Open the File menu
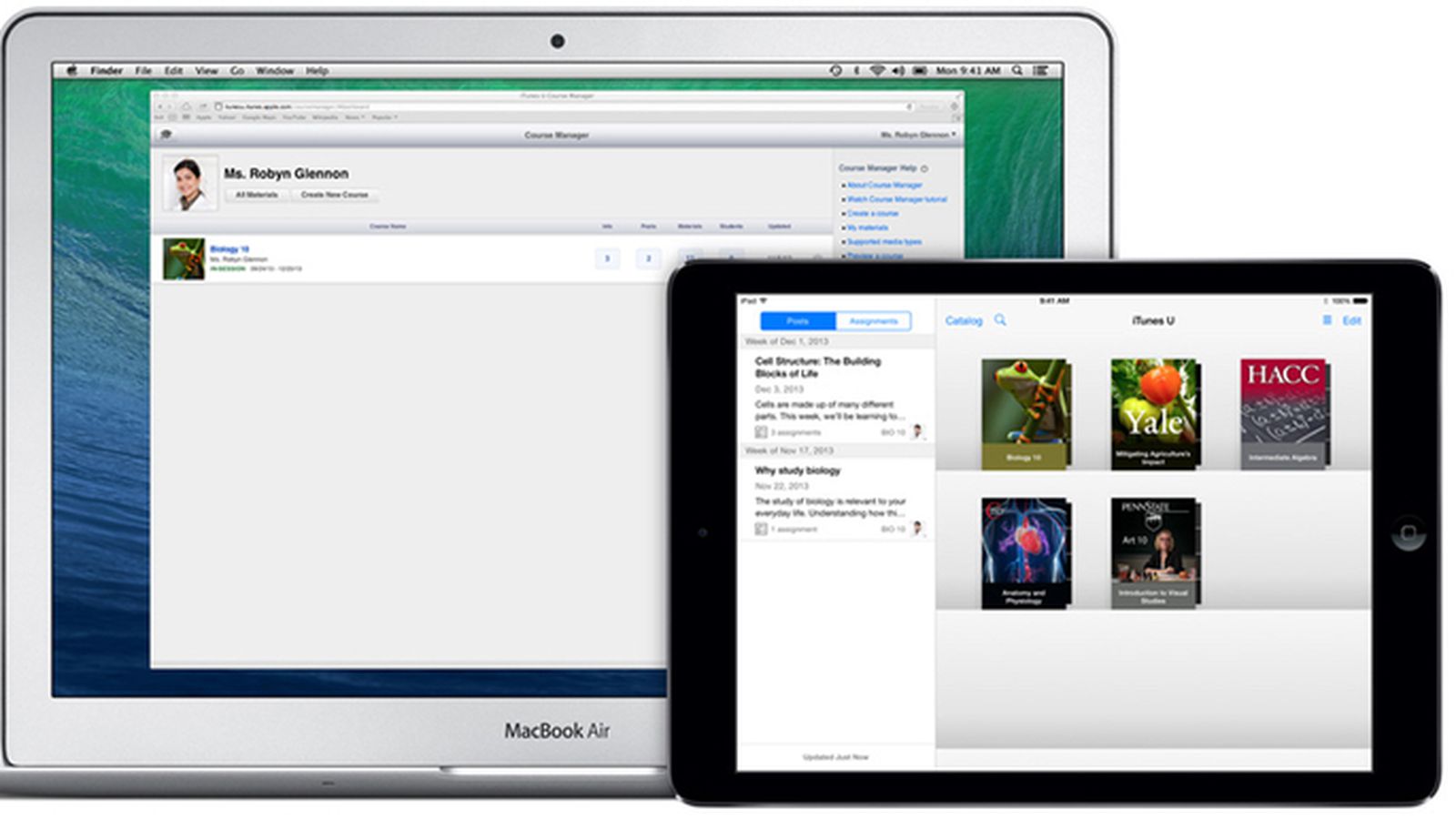1456x819 pixels. click(144, 70)
